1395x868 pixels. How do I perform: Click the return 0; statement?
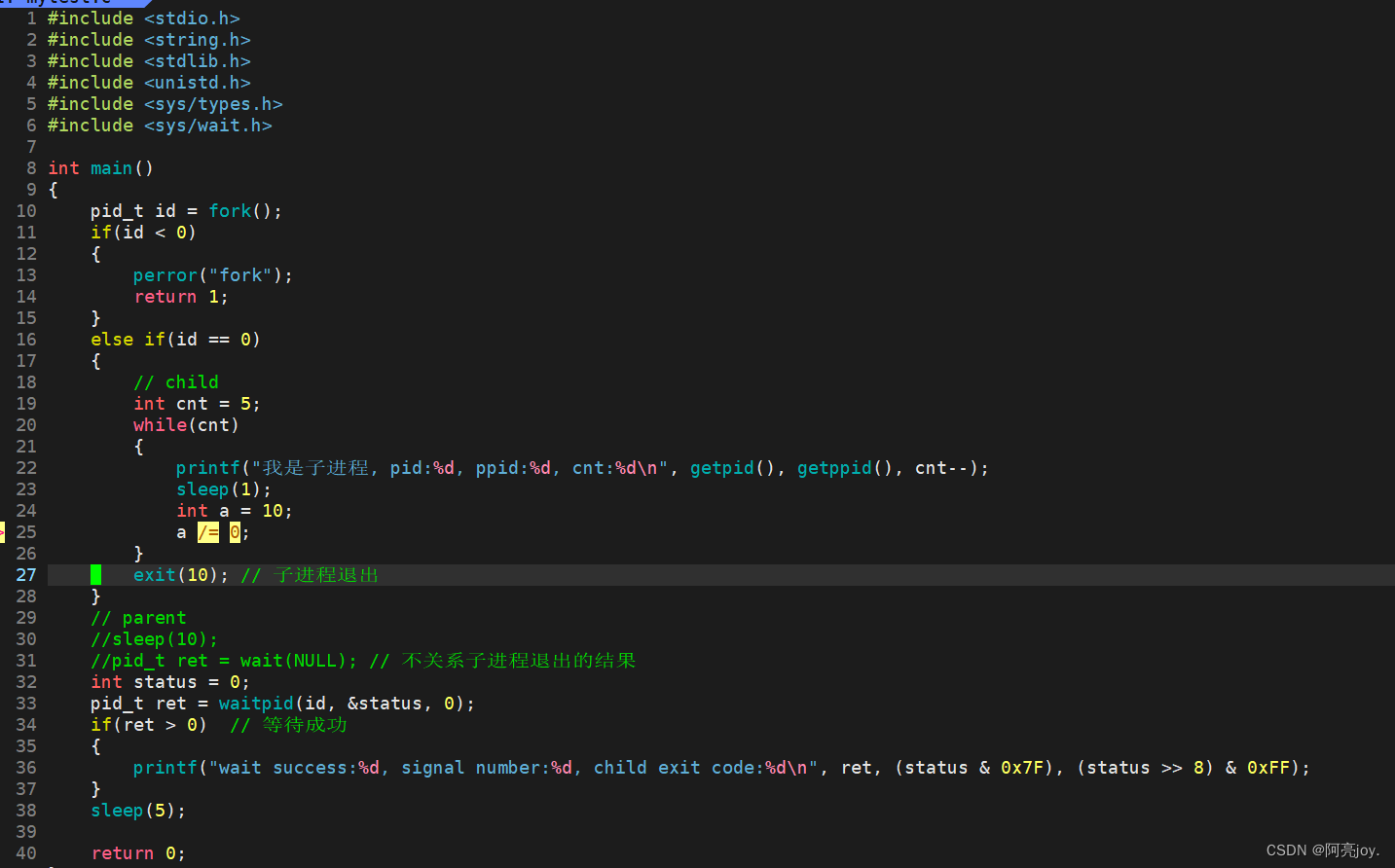coord(138,853)
